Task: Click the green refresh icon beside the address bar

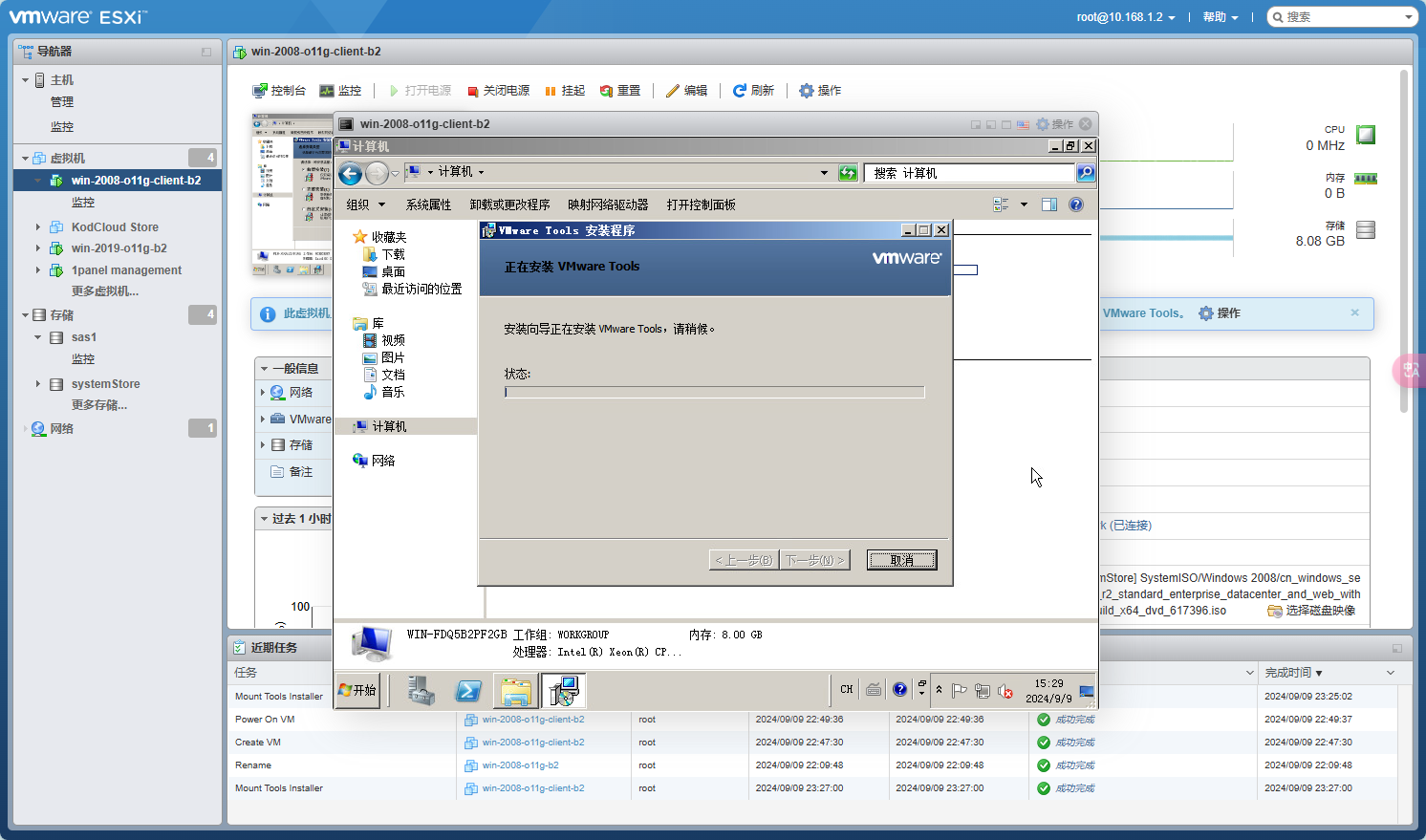Action: [848, 173]
